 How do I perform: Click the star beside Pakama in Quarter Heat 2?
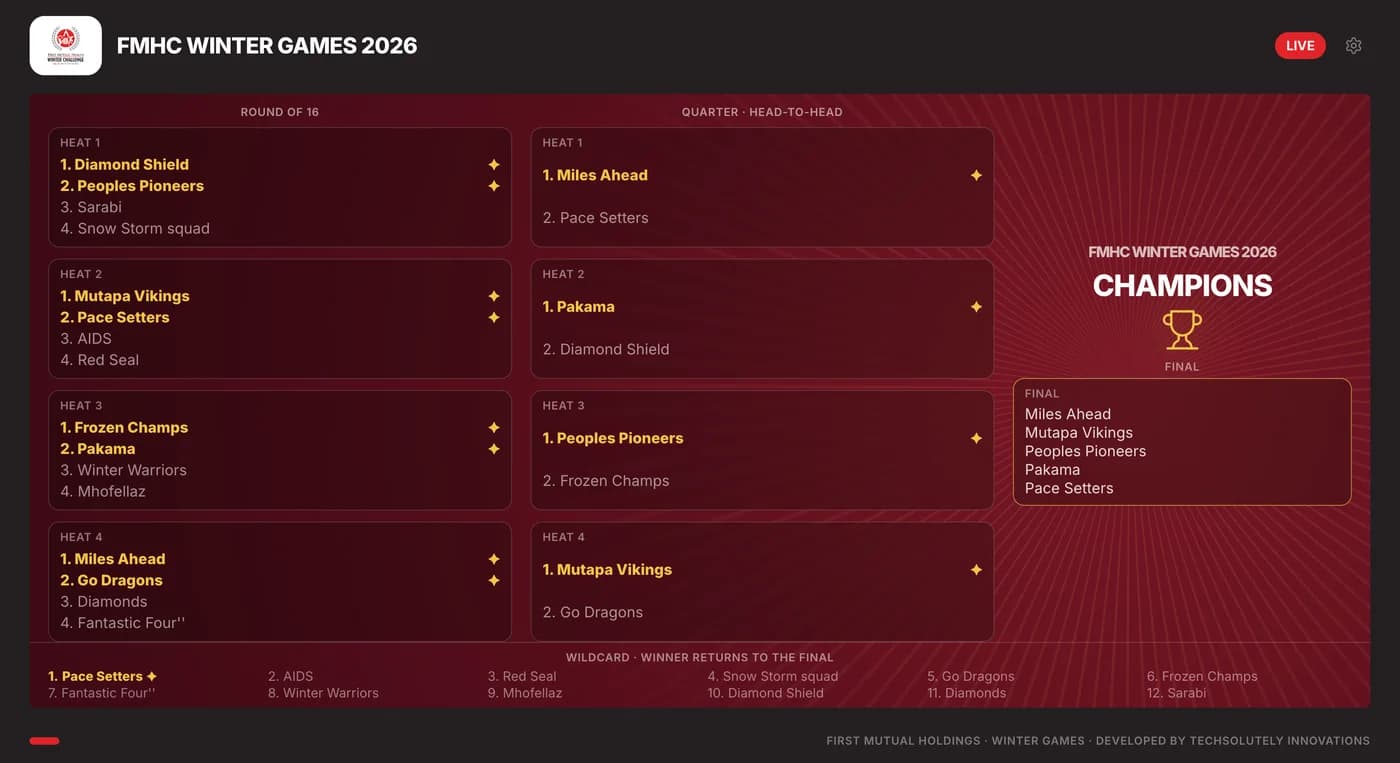[976, 307]
